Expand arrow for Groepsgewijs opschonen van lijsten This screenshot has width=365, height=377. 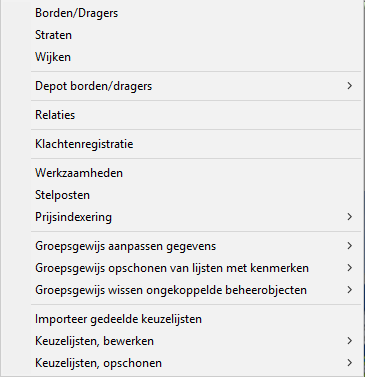coord(349,268)
